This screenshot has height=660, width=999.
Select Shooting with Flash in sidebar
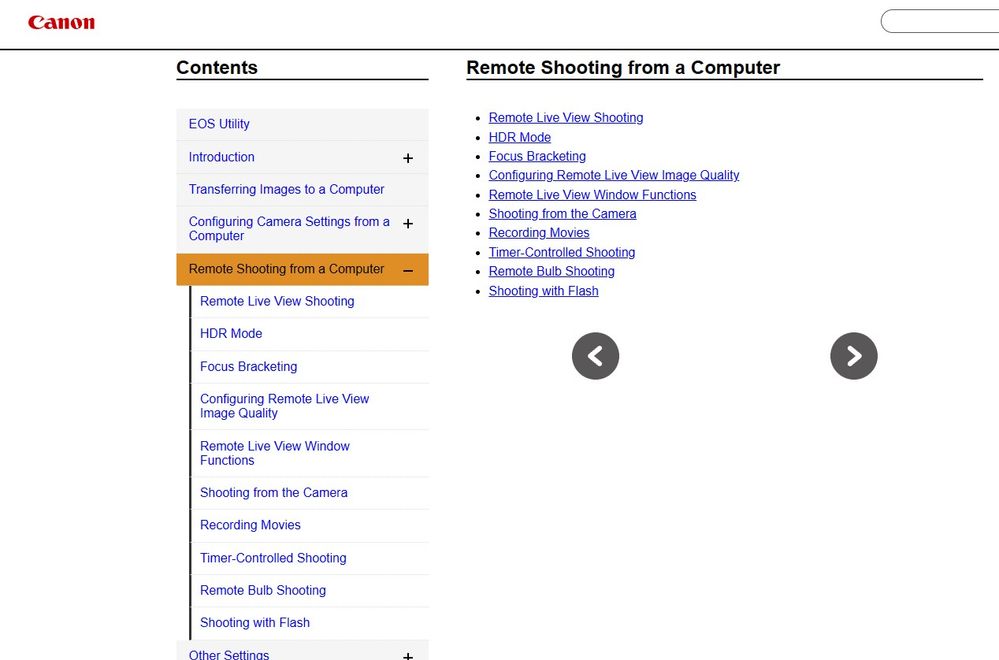[255, 622]
